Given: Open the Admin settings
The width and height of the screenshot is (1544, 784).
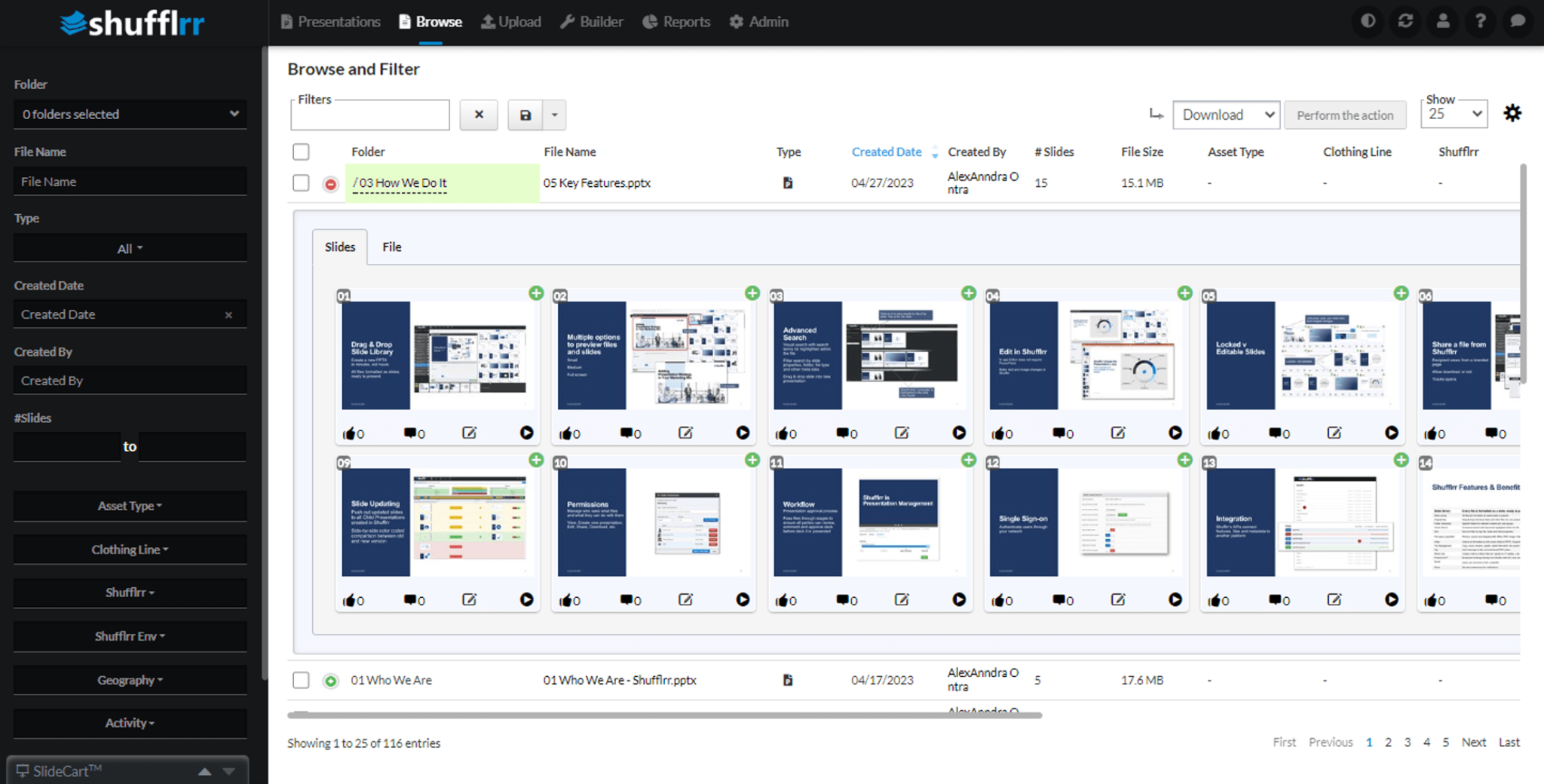Looking at the screenshot, I should (758, 22).
